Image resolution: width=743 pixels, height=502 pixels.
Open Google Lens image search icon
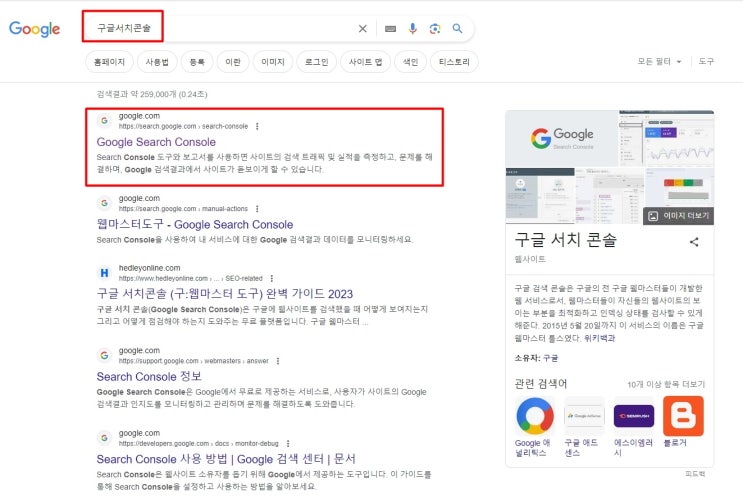(x=435, y=29)
